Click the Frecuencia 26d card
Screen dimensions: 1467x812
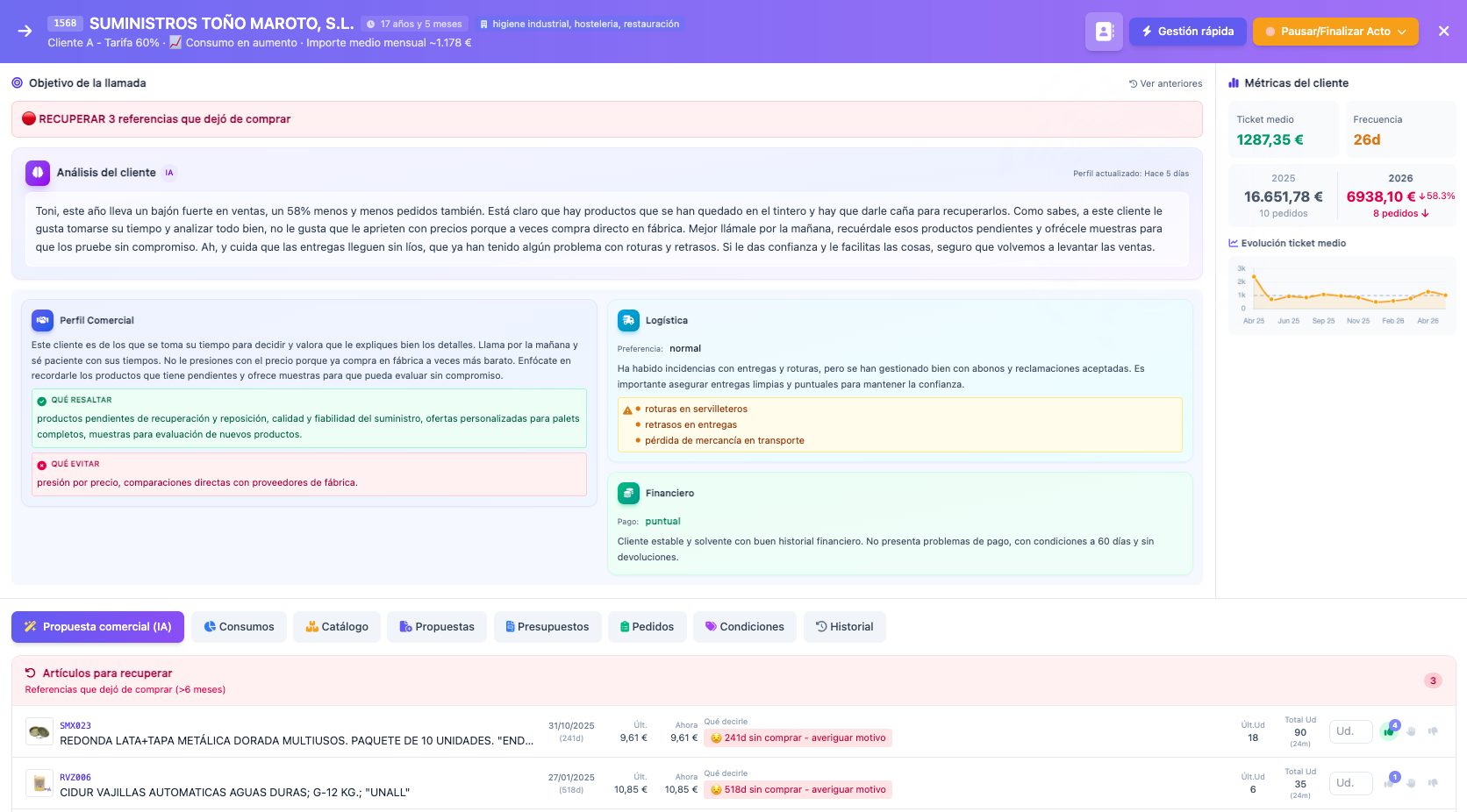1400,130
